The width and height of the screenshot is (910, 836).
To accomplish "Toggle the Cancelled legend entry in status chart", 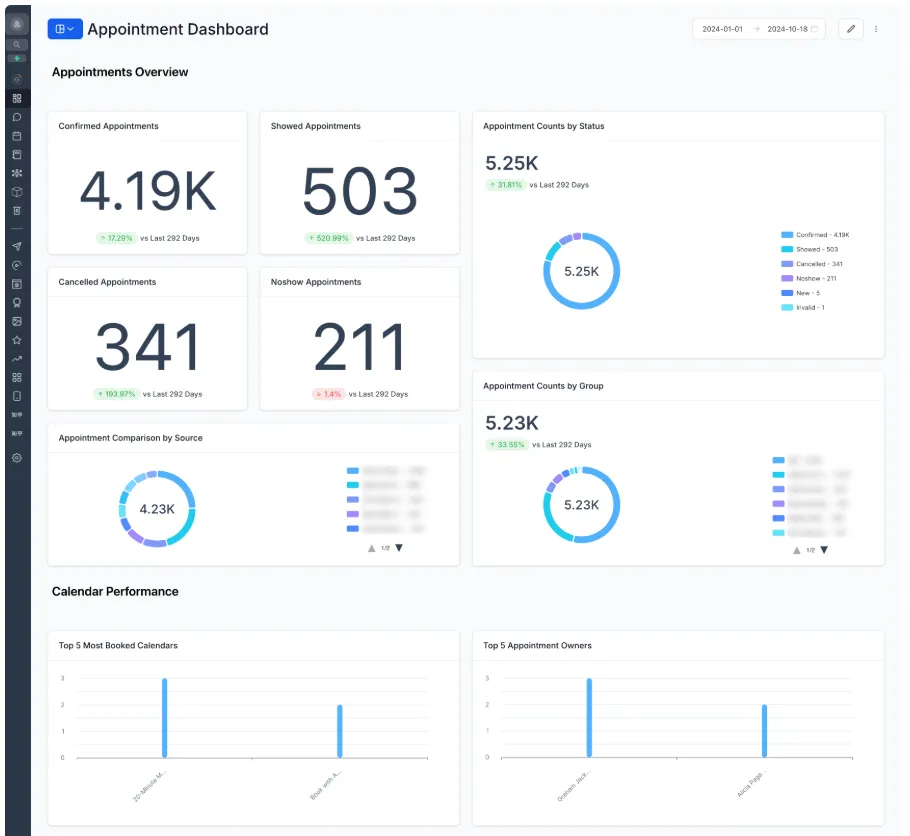I will coord(811,264).
